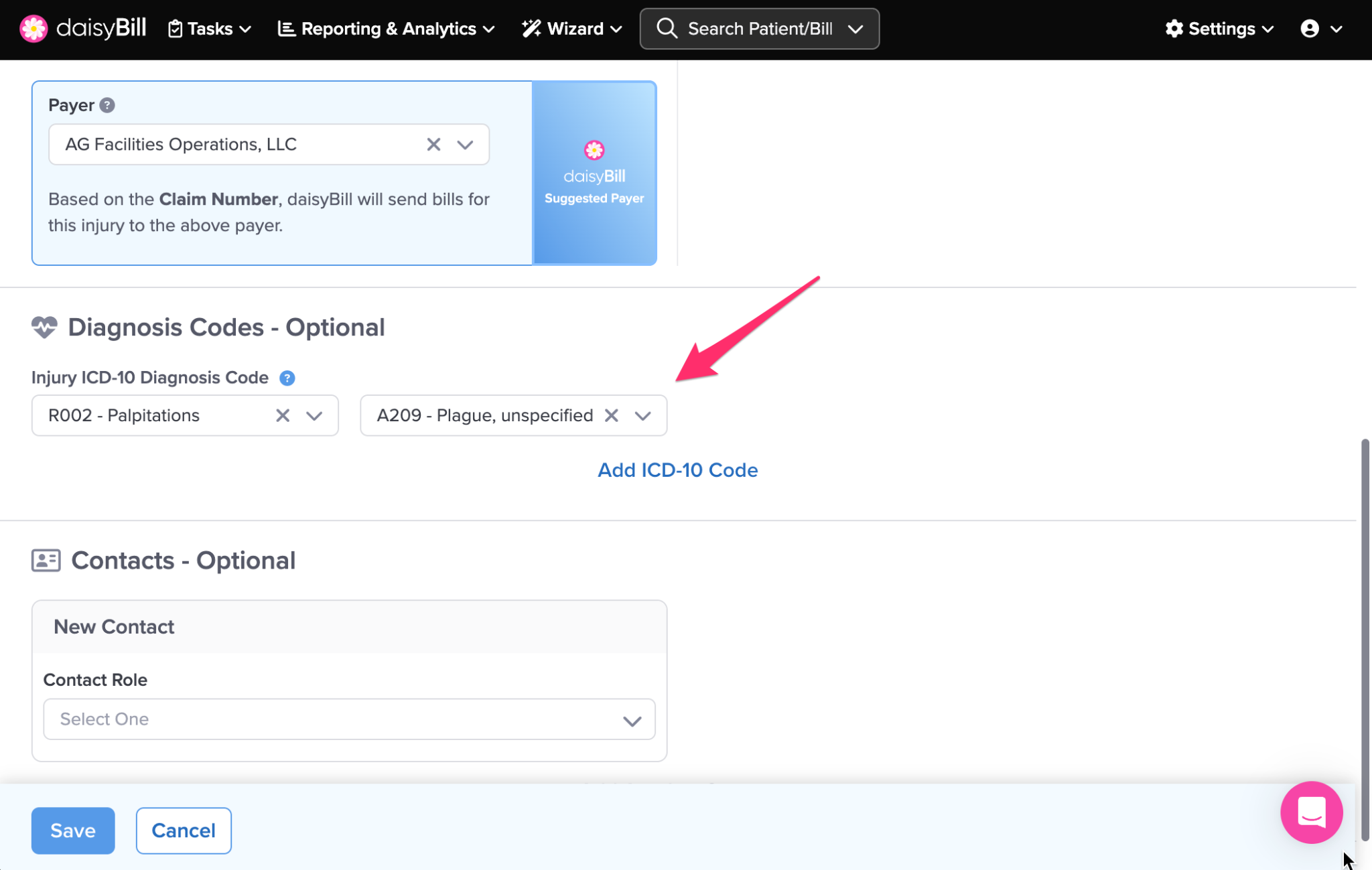Click the Settings gear menu

coord(1219,29)
